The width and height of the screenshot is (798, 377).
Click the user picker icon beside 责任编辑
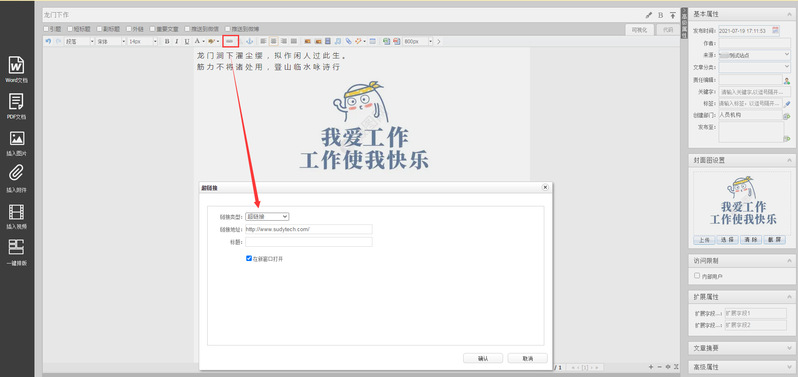(x=787, y=80)
